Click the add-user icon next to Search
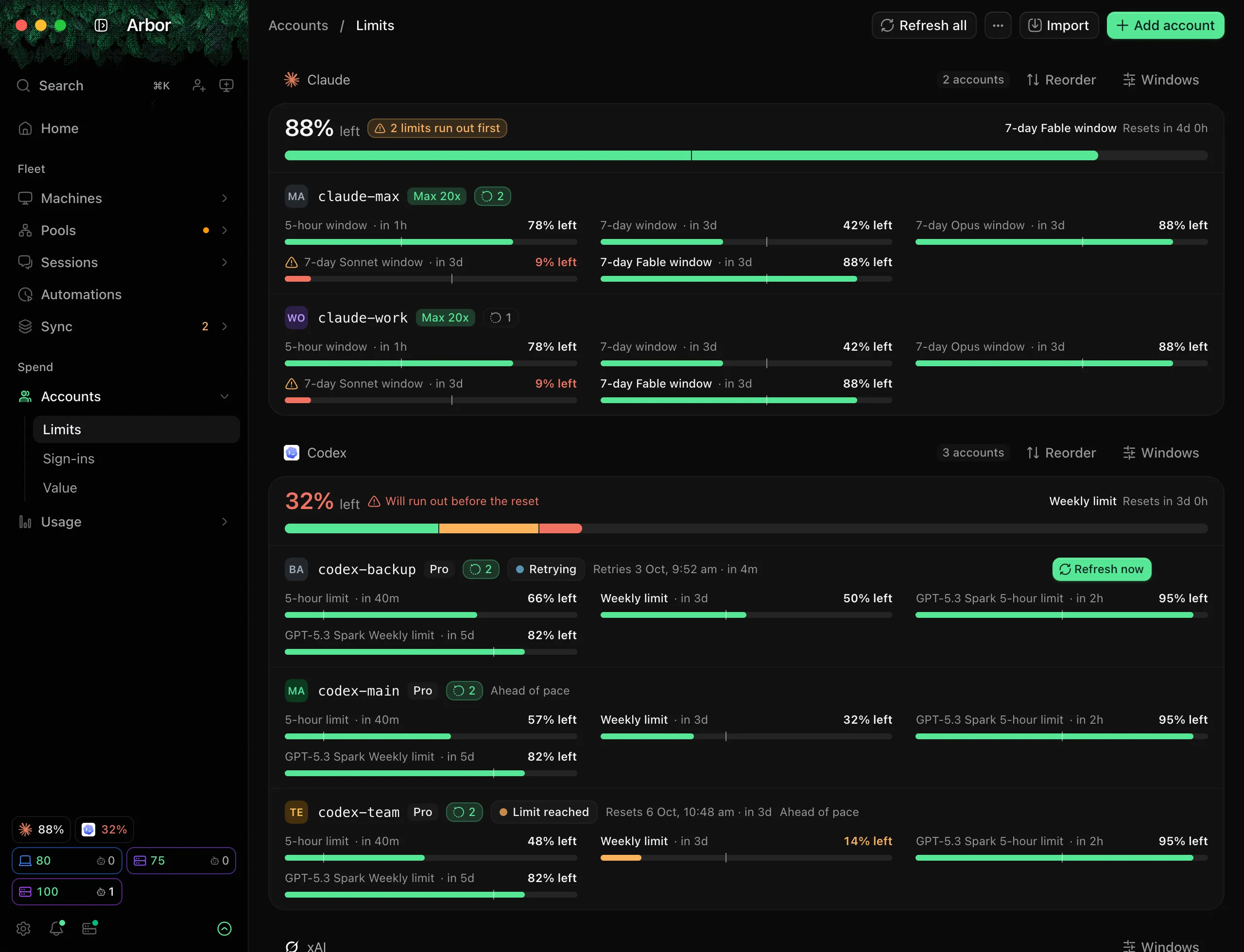This screenshot has height=952, width=1244. (198, 85)
